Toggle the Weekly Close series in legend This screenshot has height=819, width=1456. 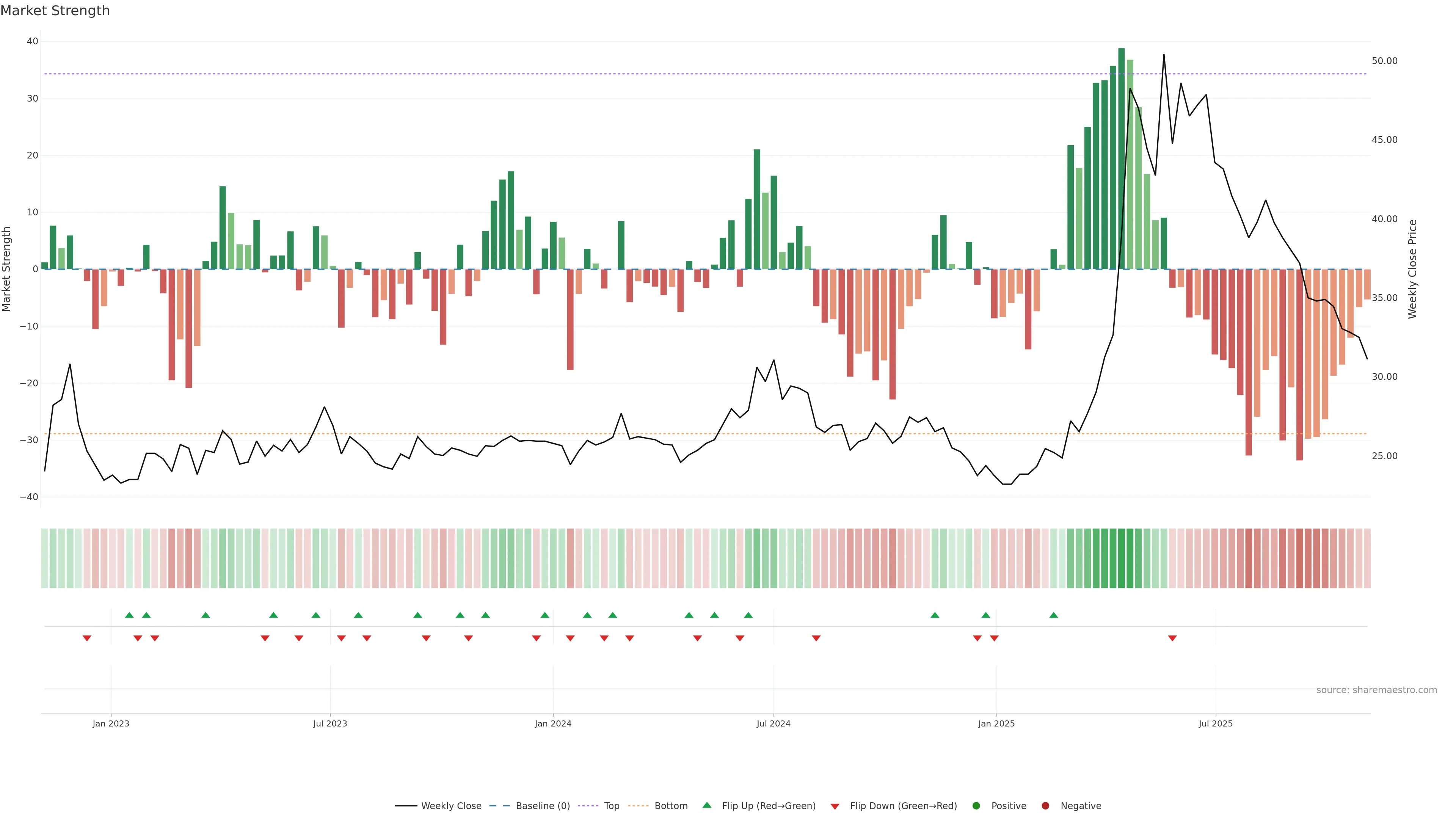451,806
